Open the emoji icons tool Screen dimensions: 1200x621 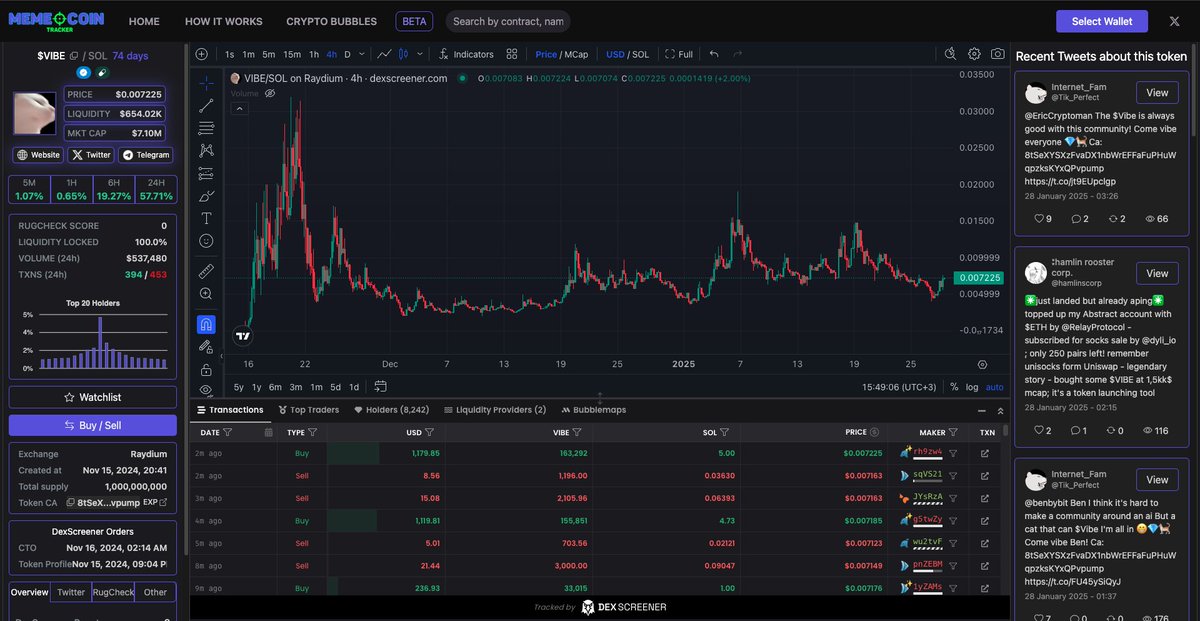pos(206,241)
